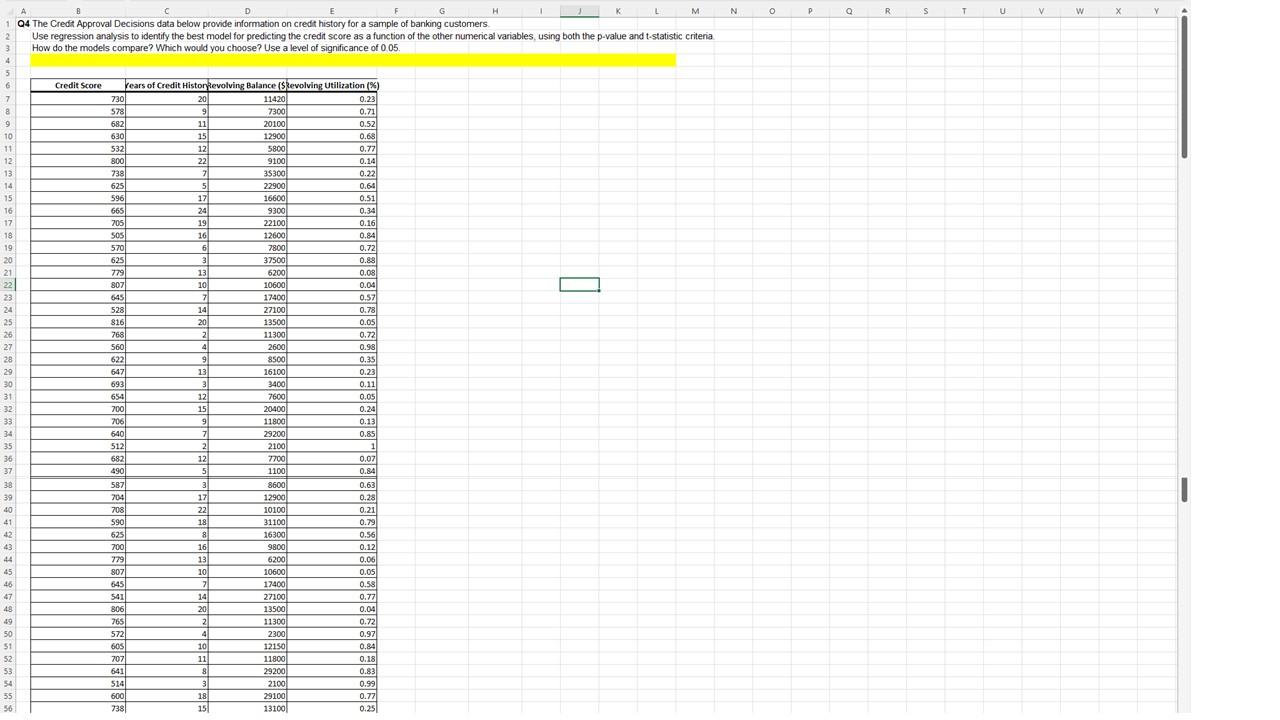The width and height of the screenshot is (1280, 720).
Task: Click the Revolving Utilization header cell
Action: click(x=332, y=85)
